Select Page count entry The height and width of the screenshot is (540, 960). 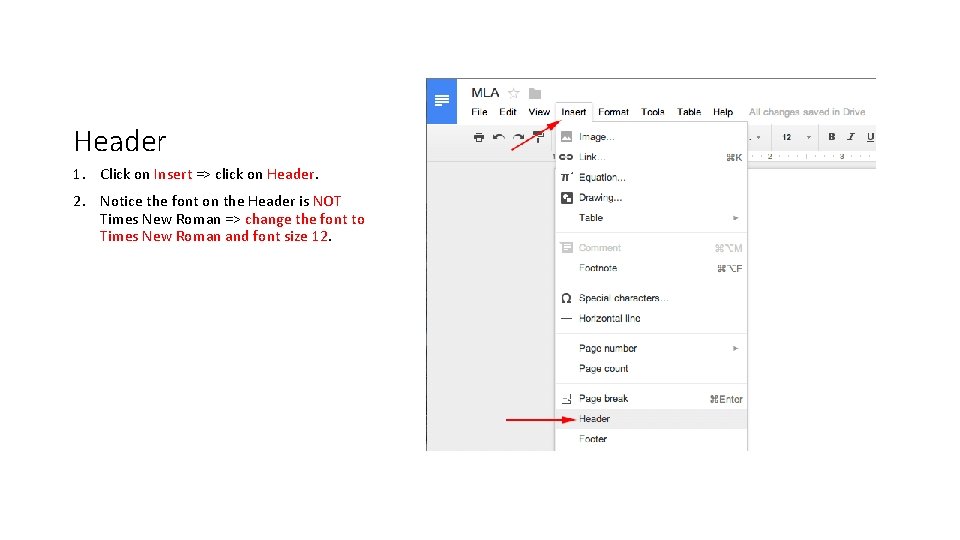(x=651, y=369)
